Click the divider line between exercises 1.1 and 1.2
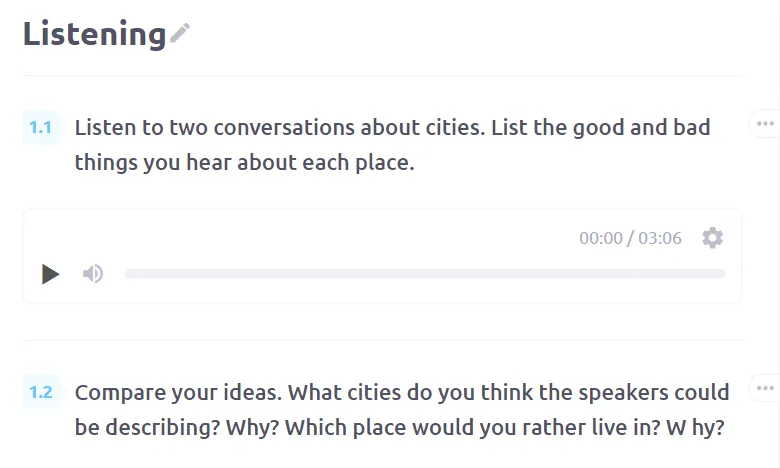Image resolution: width=780 pixels, height=468 pixels. [383, 340]
